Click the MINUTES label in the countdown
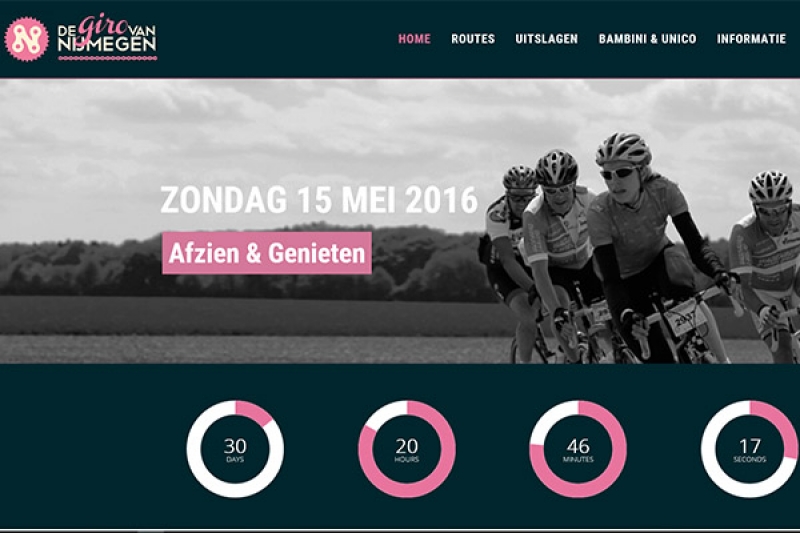Image resolution: width=800 pixels, height=533 pixels. pos(578,460)
